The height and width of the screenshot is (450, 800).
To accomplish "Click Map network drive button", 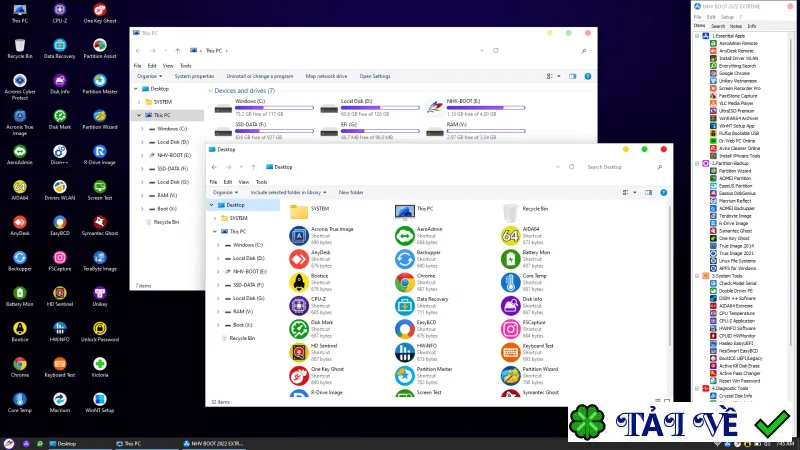I will coord(327,76).
